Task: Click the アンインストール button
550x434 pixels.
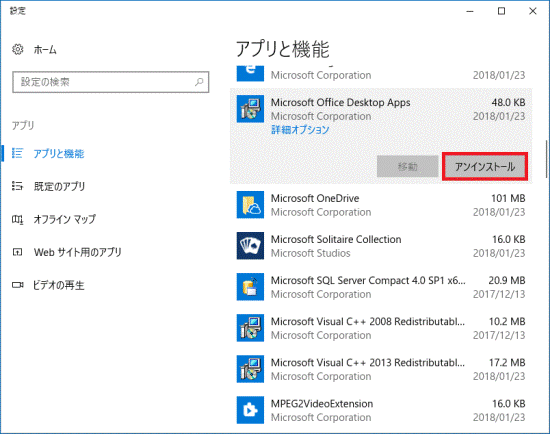Action: (x=485, y=167)
